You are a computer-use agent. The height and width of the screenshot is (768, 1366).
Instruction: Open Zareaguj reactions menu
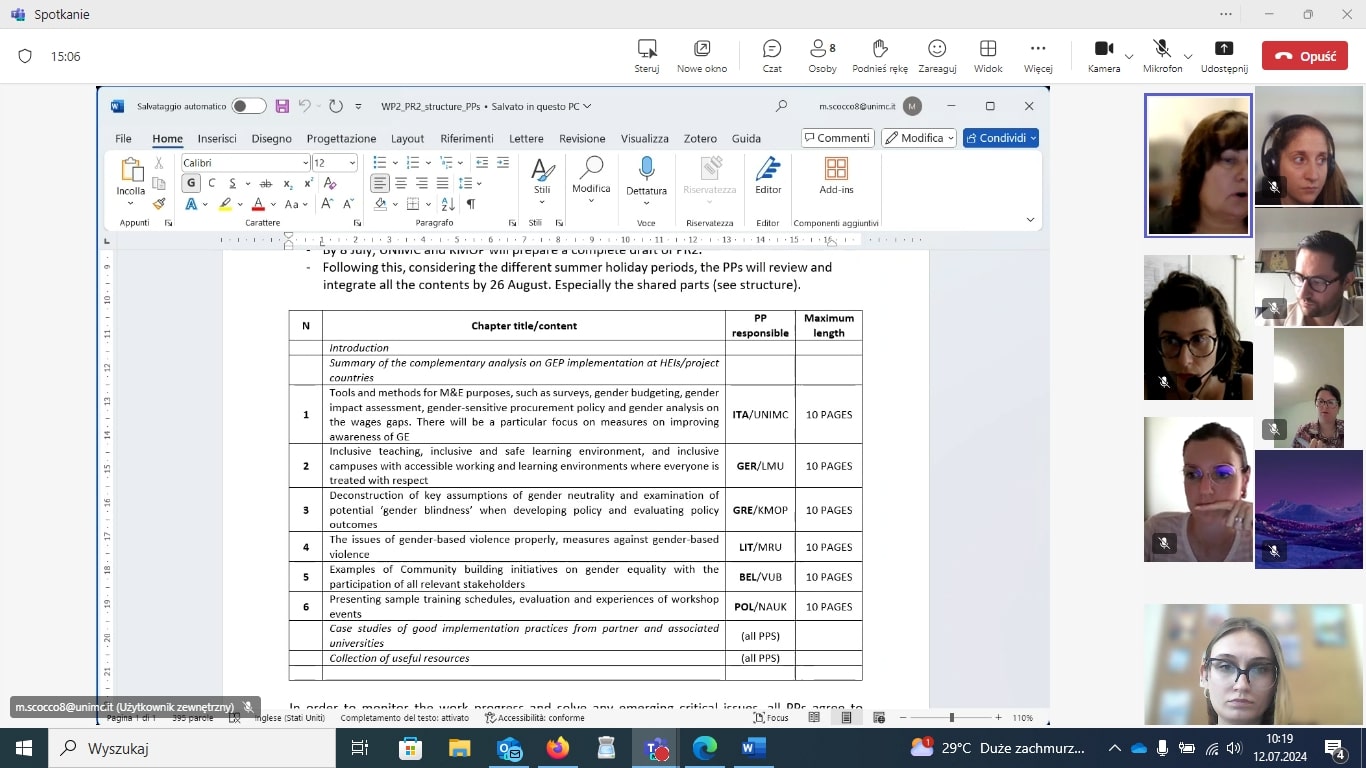click(937, 56)
